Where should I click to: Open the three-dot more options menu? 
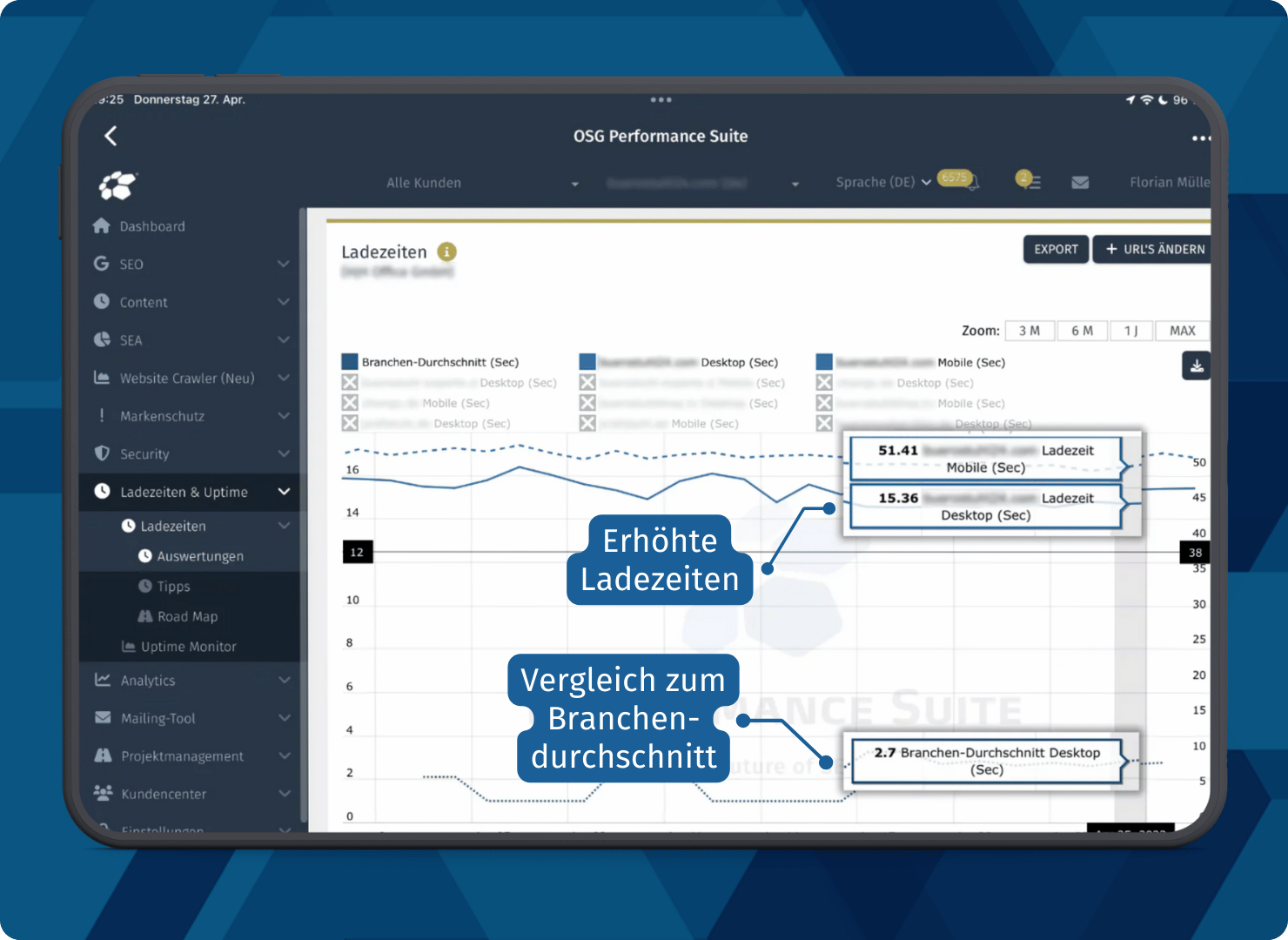[1200, 138]
